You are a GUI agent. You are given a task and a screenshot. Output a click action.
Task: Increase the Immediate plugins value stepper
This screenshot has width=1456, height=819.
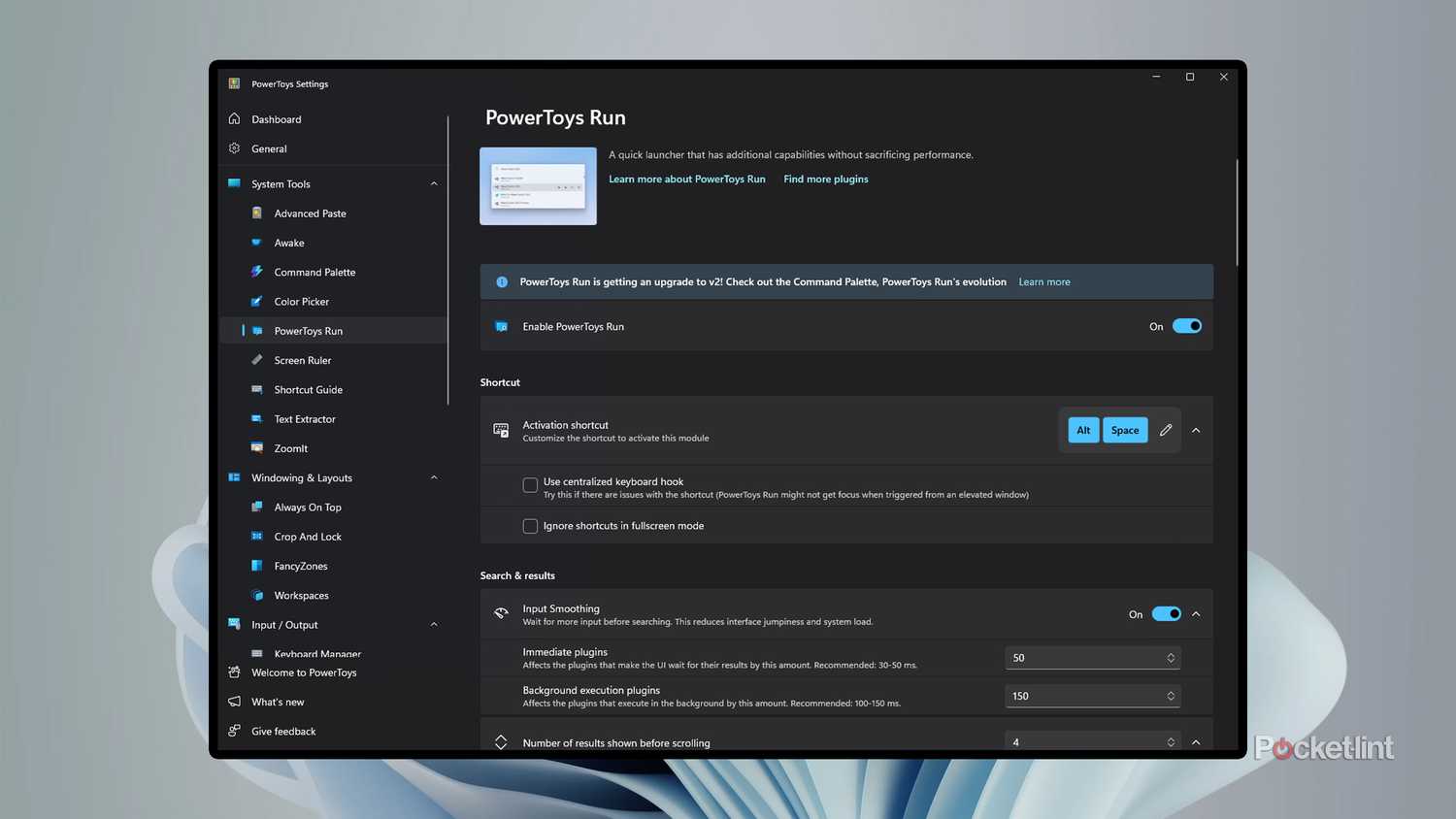click(1171, 653)
